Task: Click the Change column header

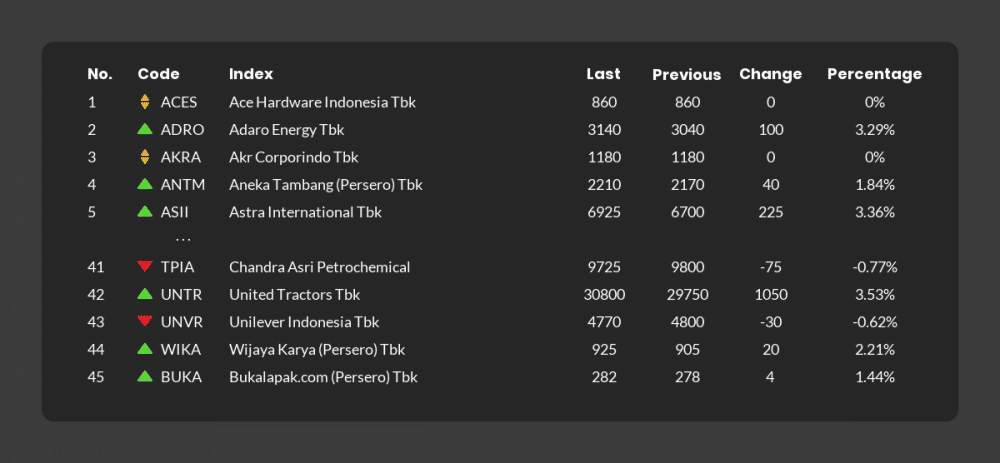Action: pos(770,74)
